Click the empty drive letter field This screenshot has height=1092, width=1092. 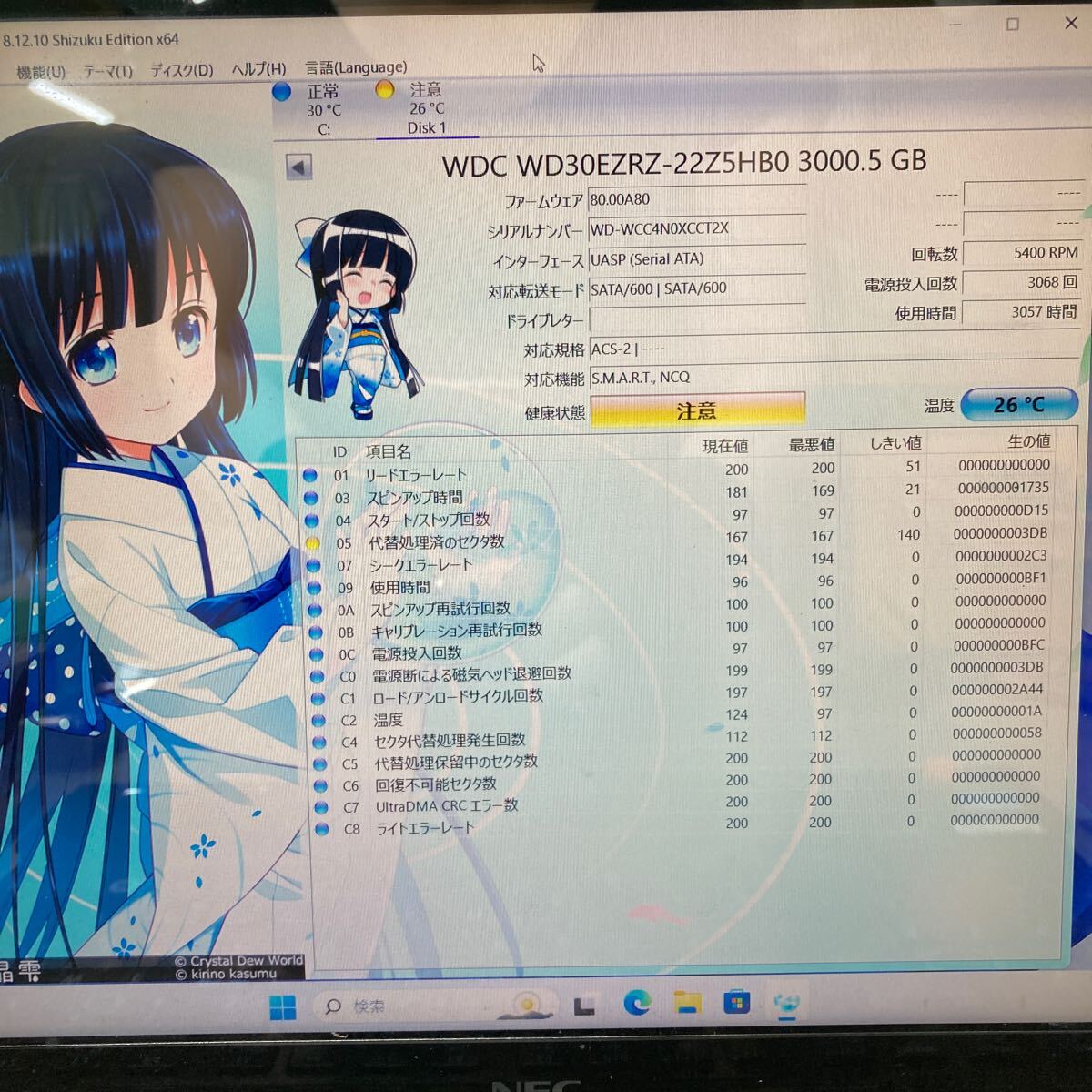pyautogui.click(x=697, y=319)
